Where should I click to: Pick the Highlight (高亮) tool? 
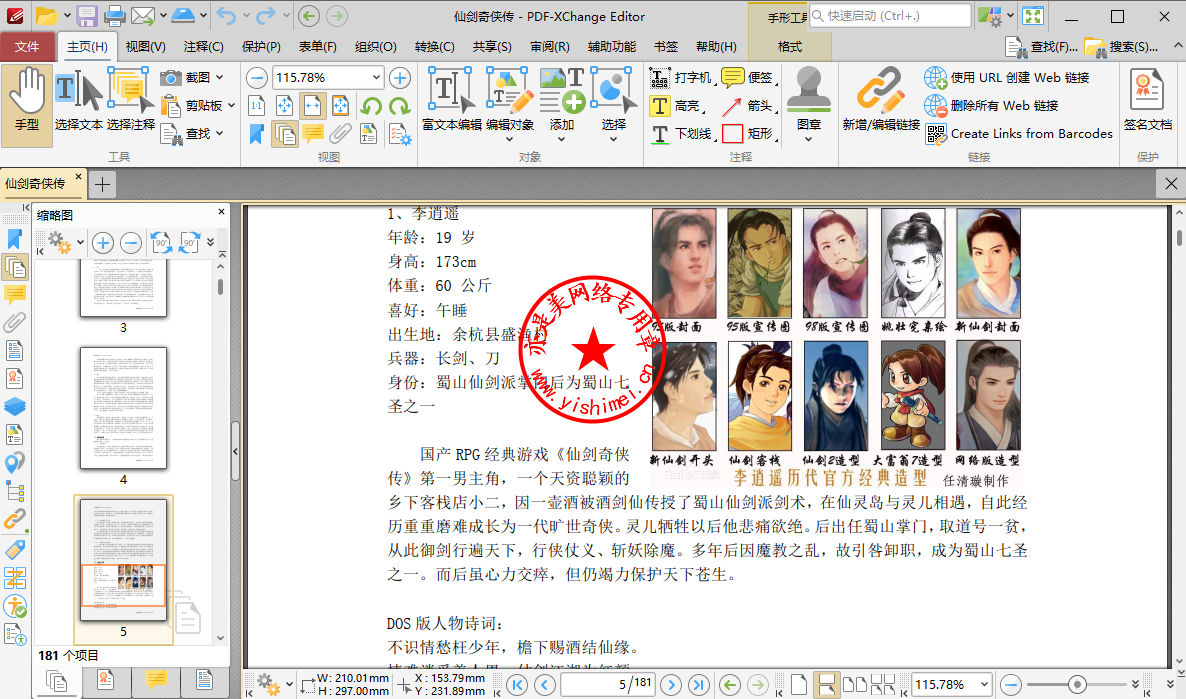(676, 106)
